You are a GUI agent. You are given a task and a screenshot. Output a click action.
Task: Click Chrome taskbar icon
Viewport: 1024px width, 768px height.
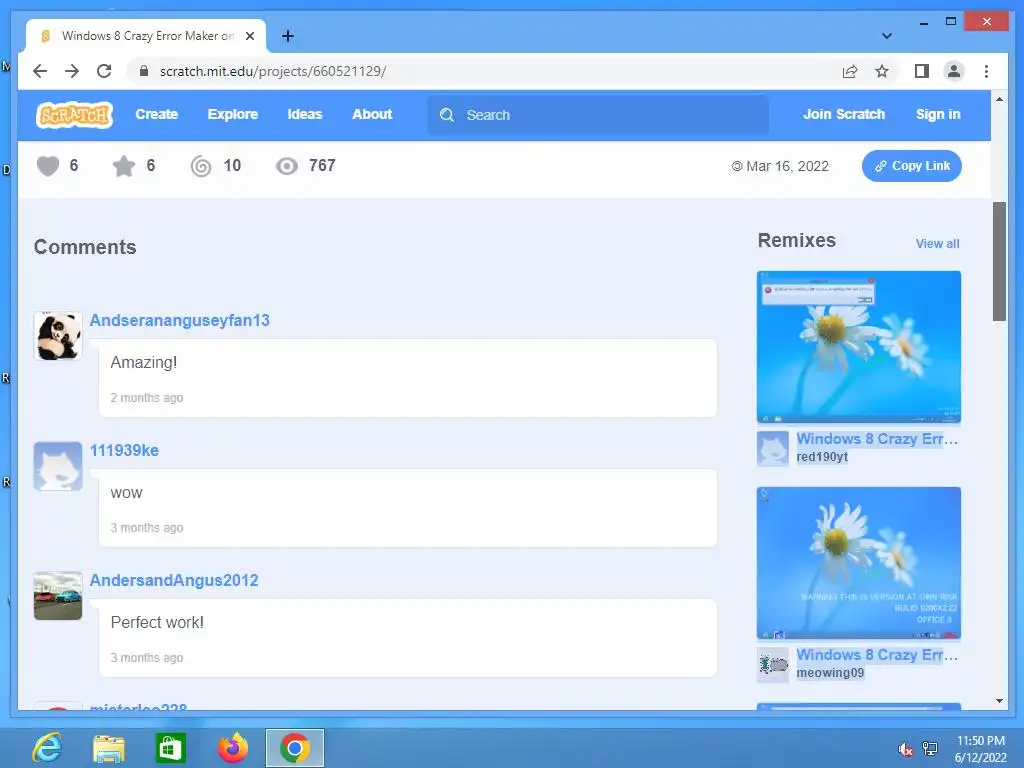click(295, 748)
